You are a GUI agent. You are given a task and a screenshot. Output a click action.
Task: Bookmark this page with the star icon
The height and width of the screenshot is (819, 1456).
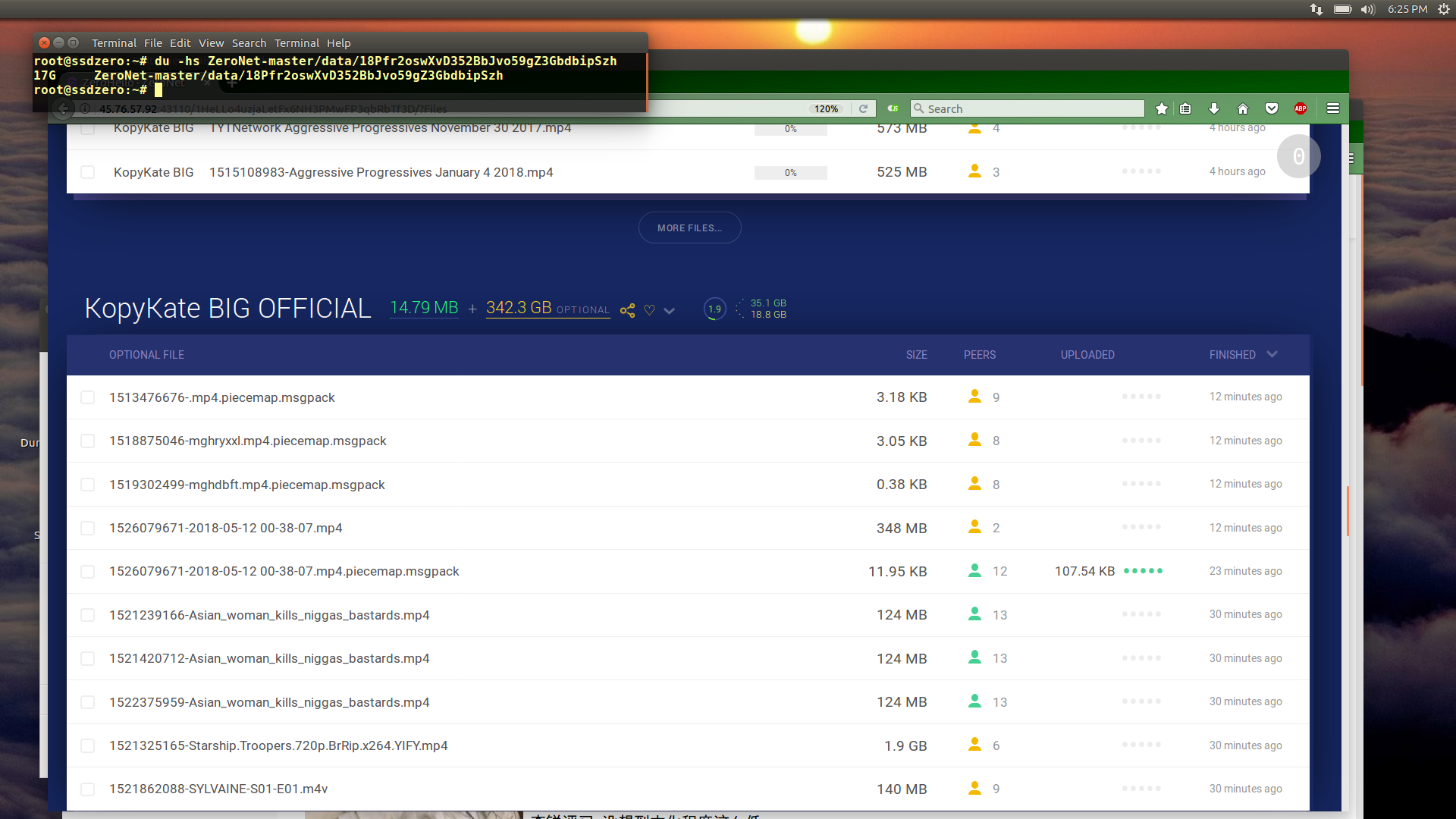1161,108
